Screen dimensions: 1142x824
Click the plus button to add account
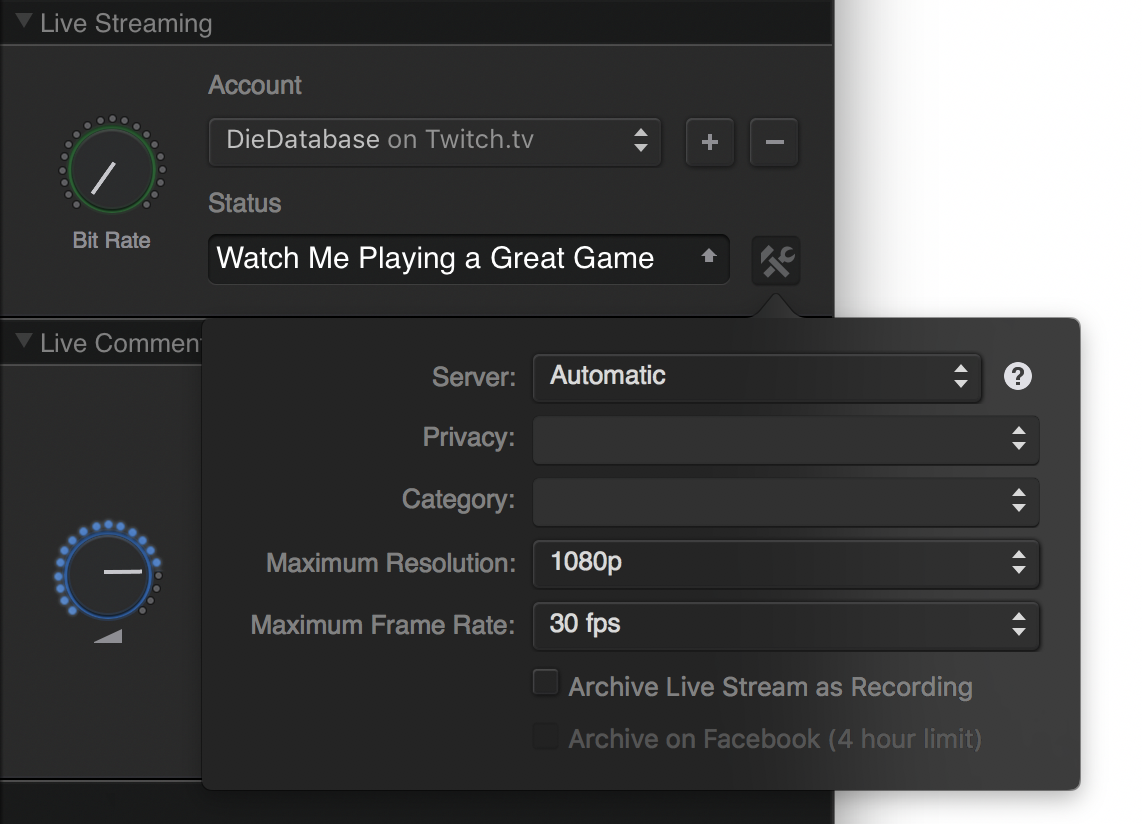click(x=710, y=142)
